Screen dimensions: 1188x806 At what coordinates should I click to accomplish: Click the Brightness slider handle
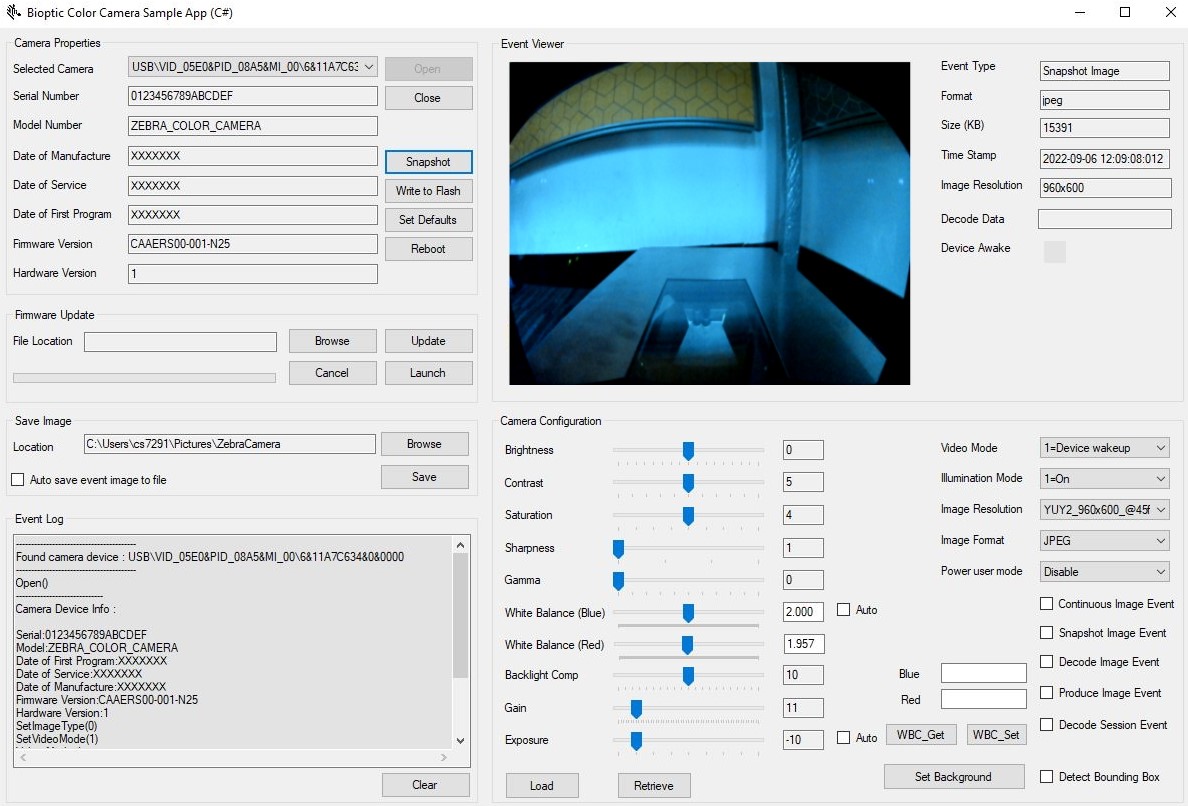point(688,450)
